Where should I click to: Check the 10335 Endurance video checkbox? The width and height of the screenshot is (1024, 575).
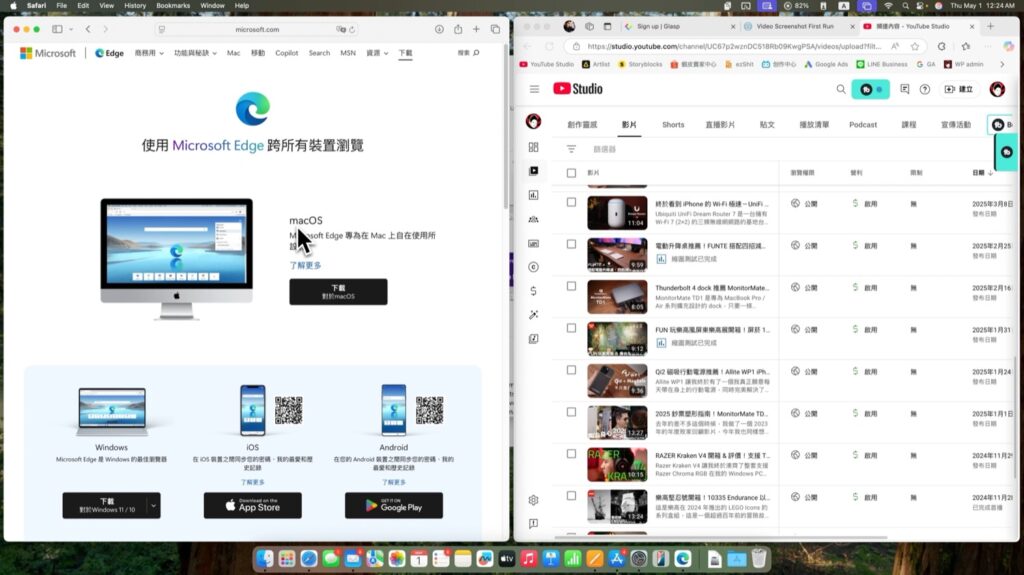571,496
